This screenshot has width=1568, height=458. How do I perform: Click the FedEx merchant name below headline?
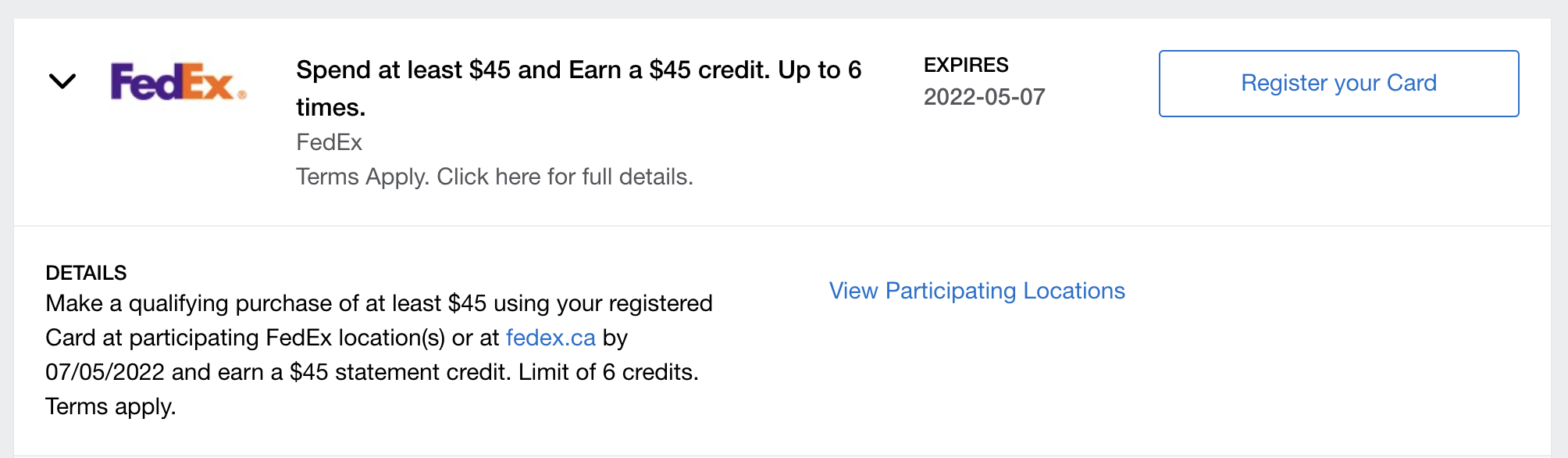click(x=329, y=142)
